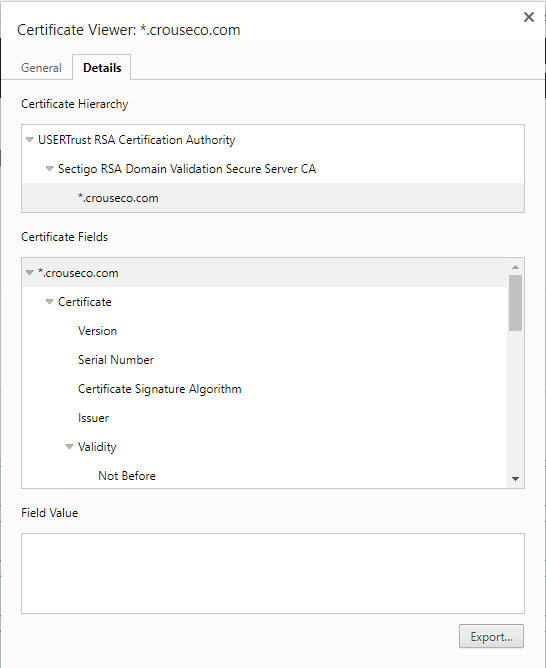Select Certificate Signature Algorithm field
This screenshot has width=546, height=668.
160,389
